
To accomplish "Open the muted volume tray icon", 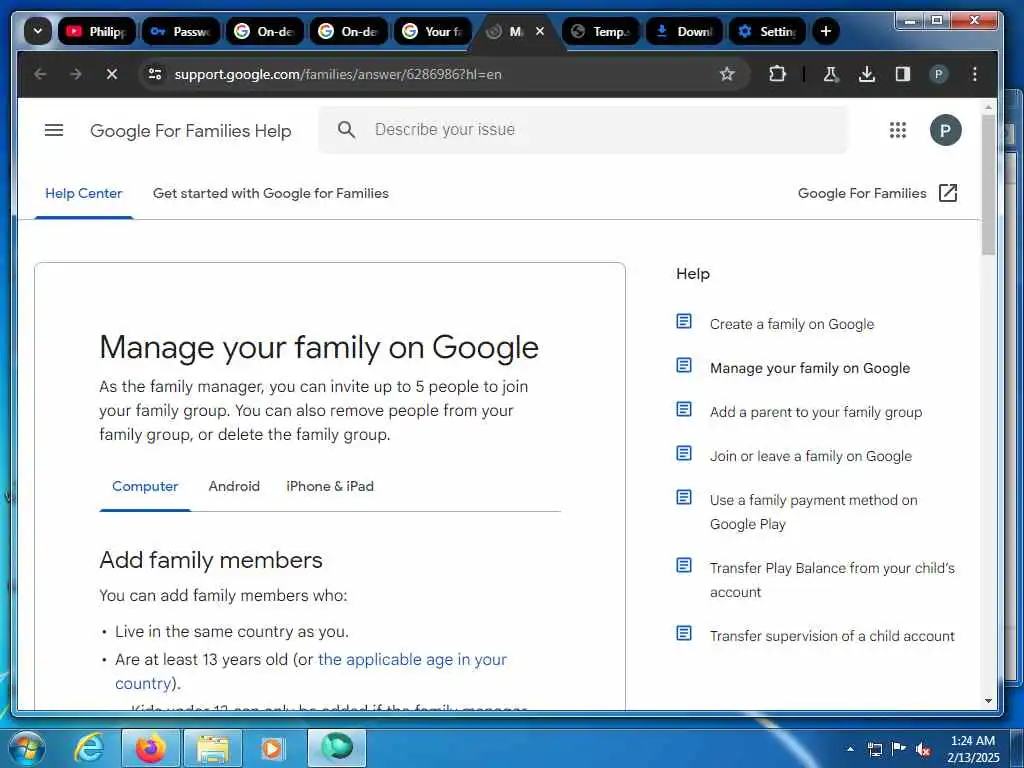I will click(x=923, y=749).
